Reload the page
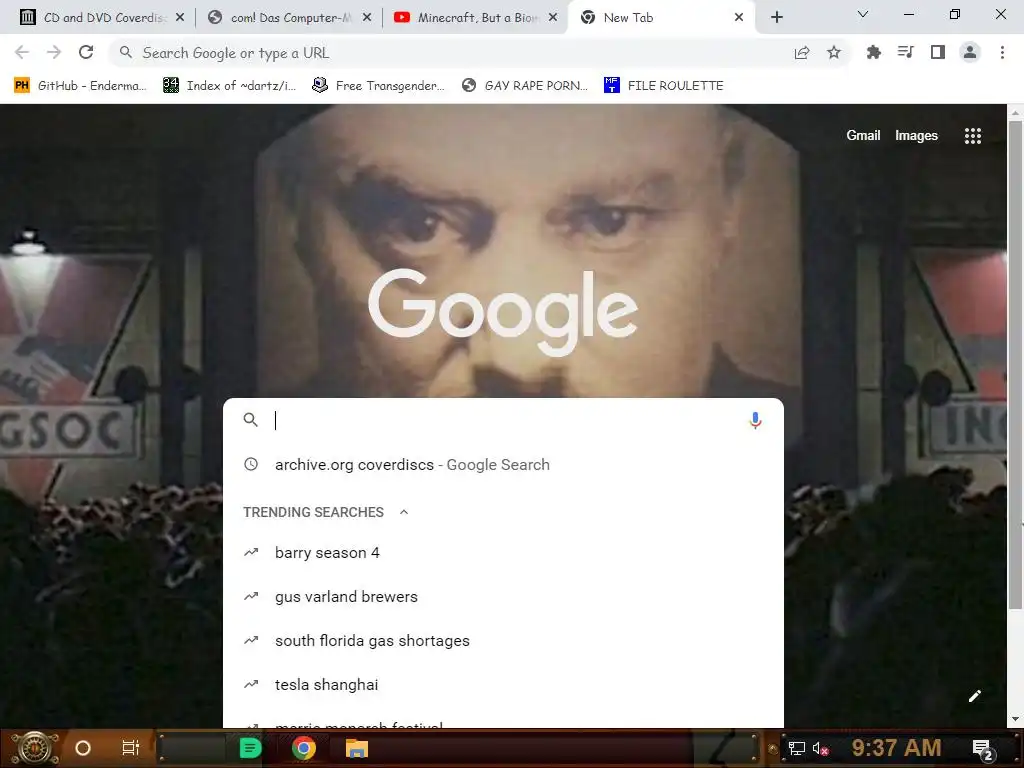Screen dimensions: 1024x768 (86, 53)
